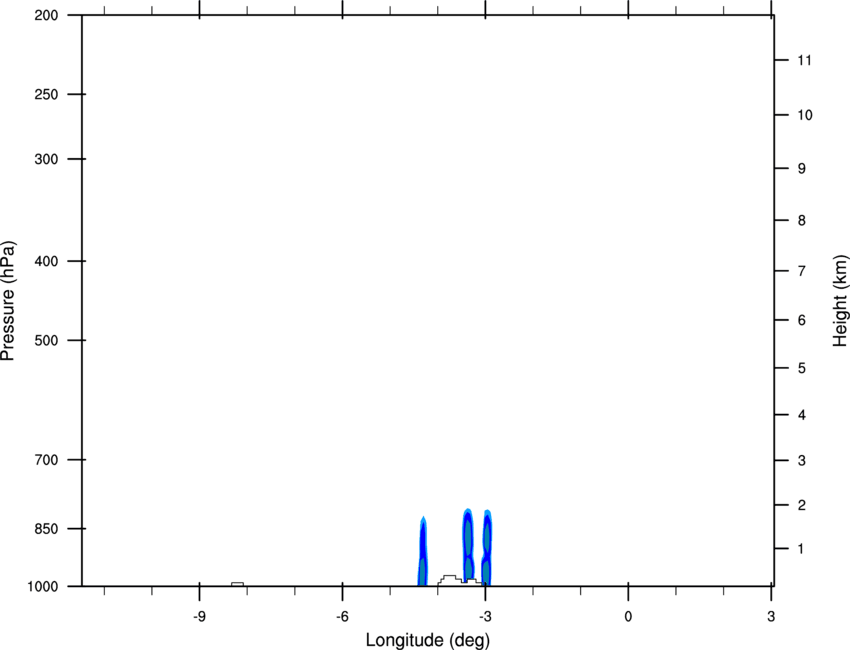Click height tick label 8
Image resolution: width=850 pixels, height=650 pixels.
802,221
